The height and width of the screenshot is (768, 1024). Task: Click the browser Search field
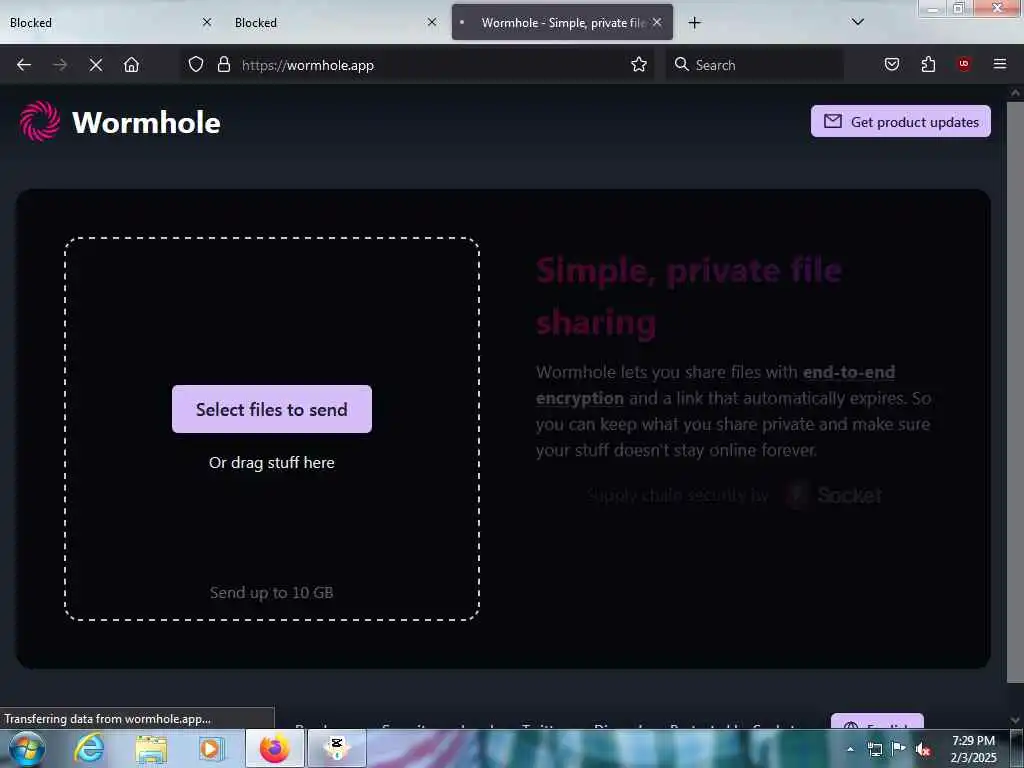click(755, 65)
